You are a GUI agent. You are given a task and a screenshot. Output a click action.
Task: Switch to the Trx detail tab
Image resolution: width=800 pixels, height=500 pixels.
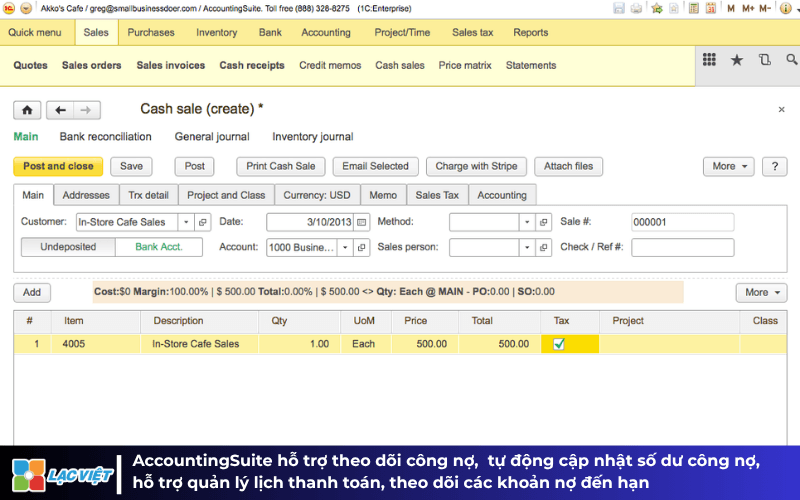[148, 195]
